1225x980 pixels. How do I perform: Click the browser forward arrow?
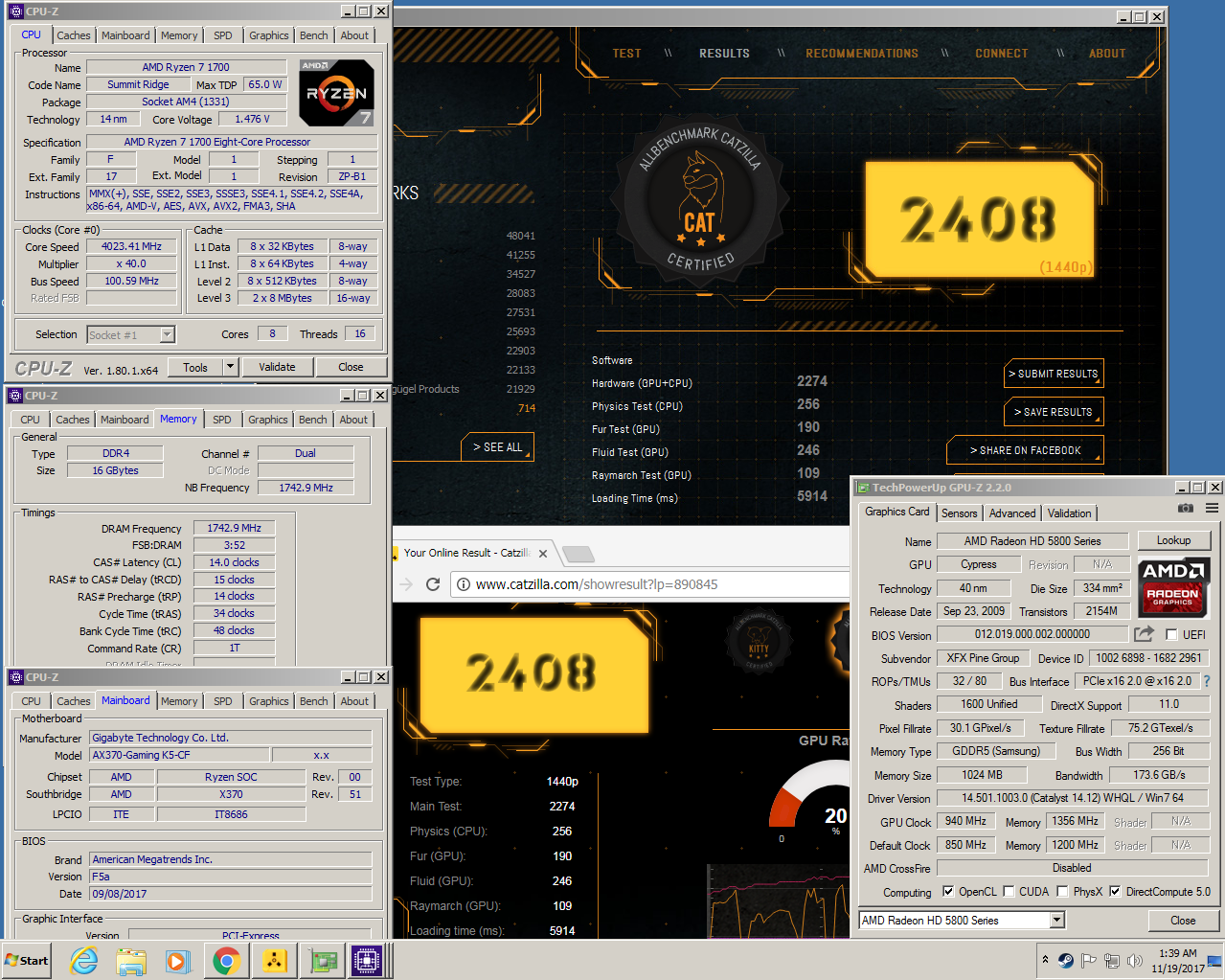406,584
